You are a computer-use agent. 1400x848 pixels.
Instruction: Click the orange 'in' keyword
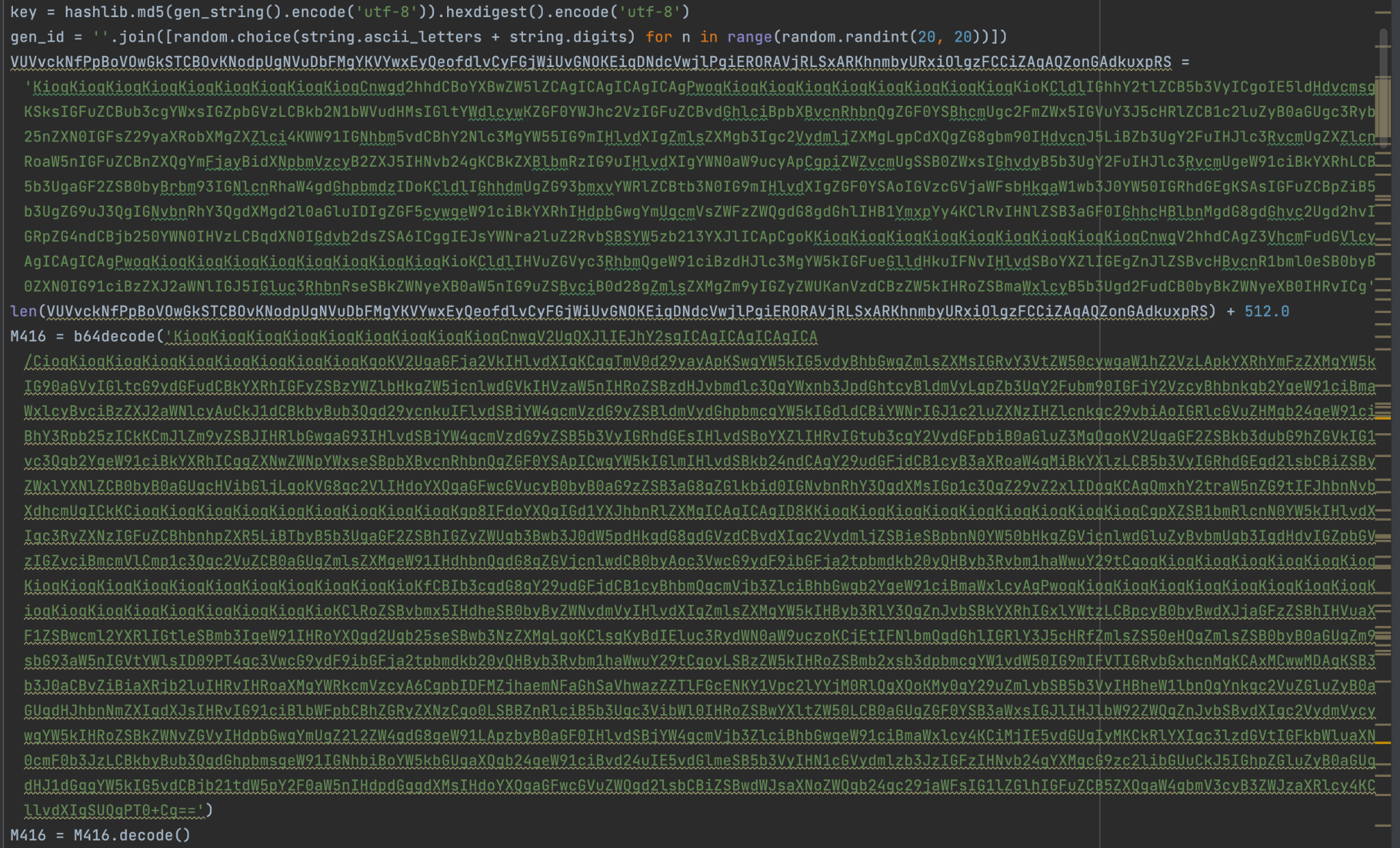(708, 37)
